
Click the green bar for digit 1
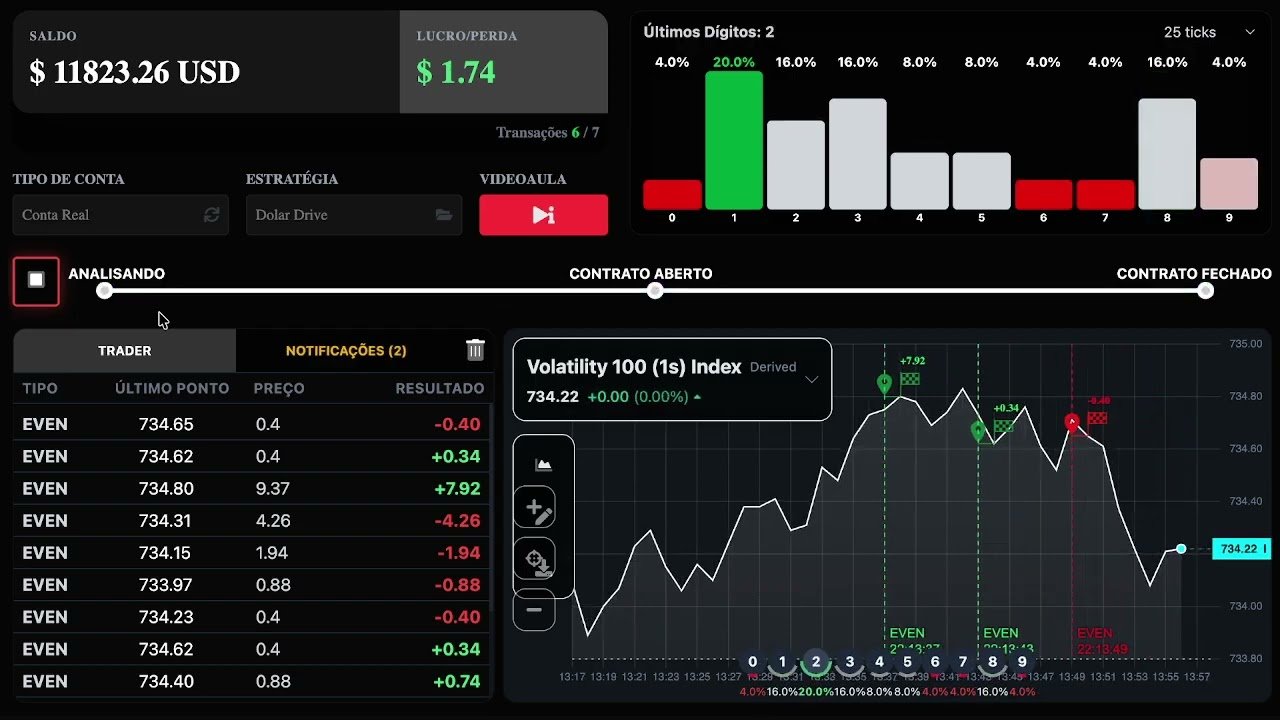click(x=734, y=140)
